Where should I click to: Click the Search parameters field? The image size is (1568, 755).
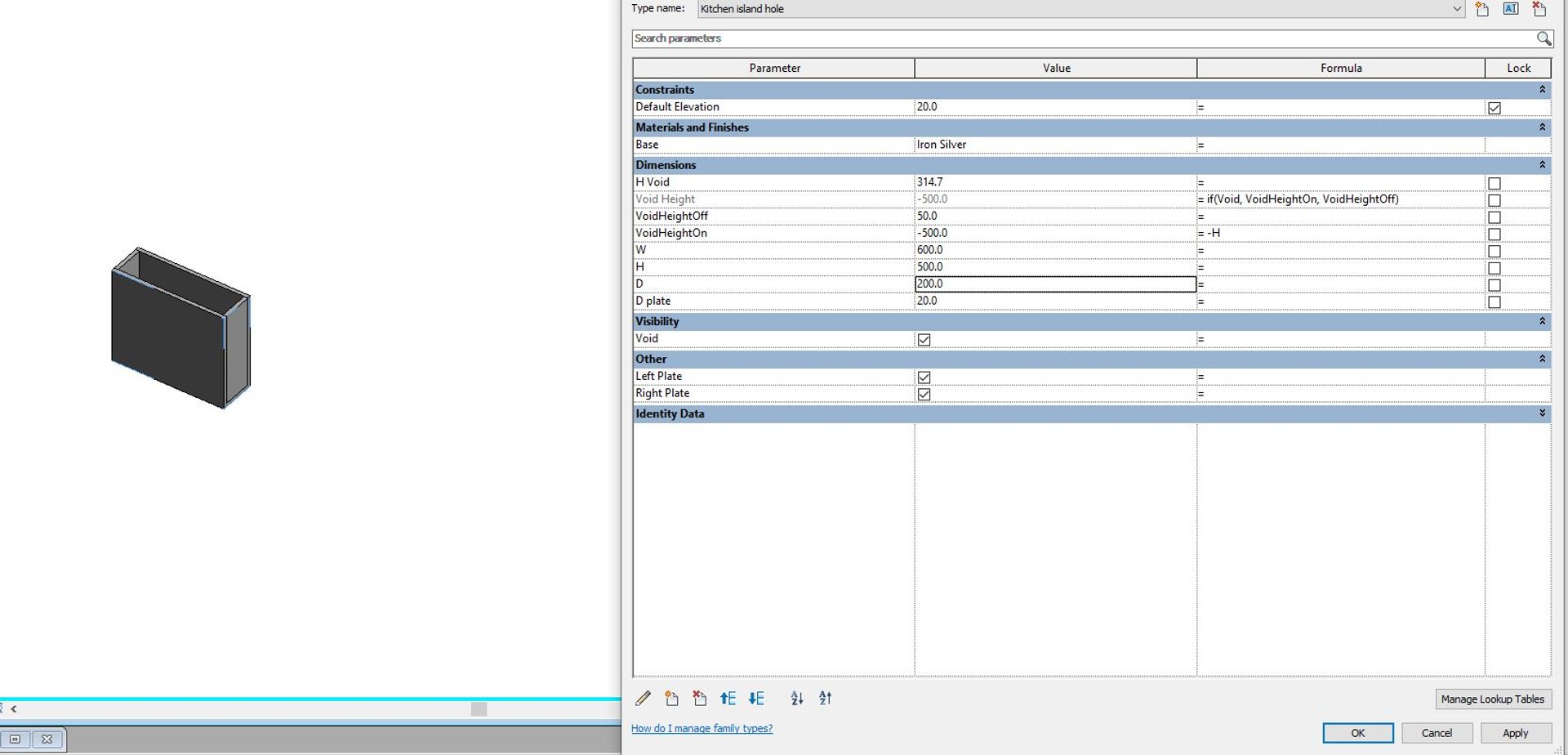[1083, 38]
